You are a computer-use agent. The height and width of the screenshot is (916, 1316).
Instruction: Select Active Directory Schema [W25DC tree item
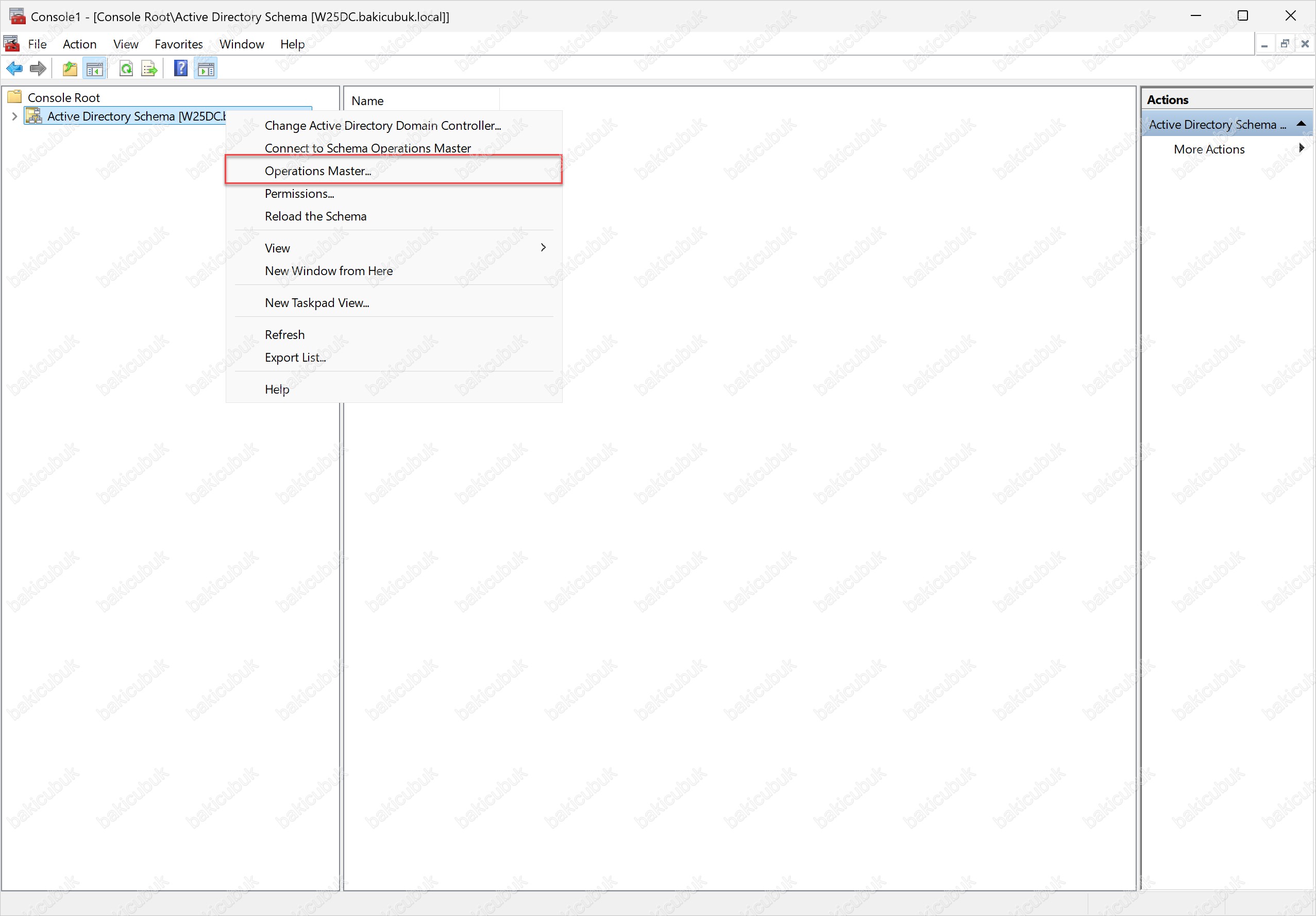tap(137, 116)
